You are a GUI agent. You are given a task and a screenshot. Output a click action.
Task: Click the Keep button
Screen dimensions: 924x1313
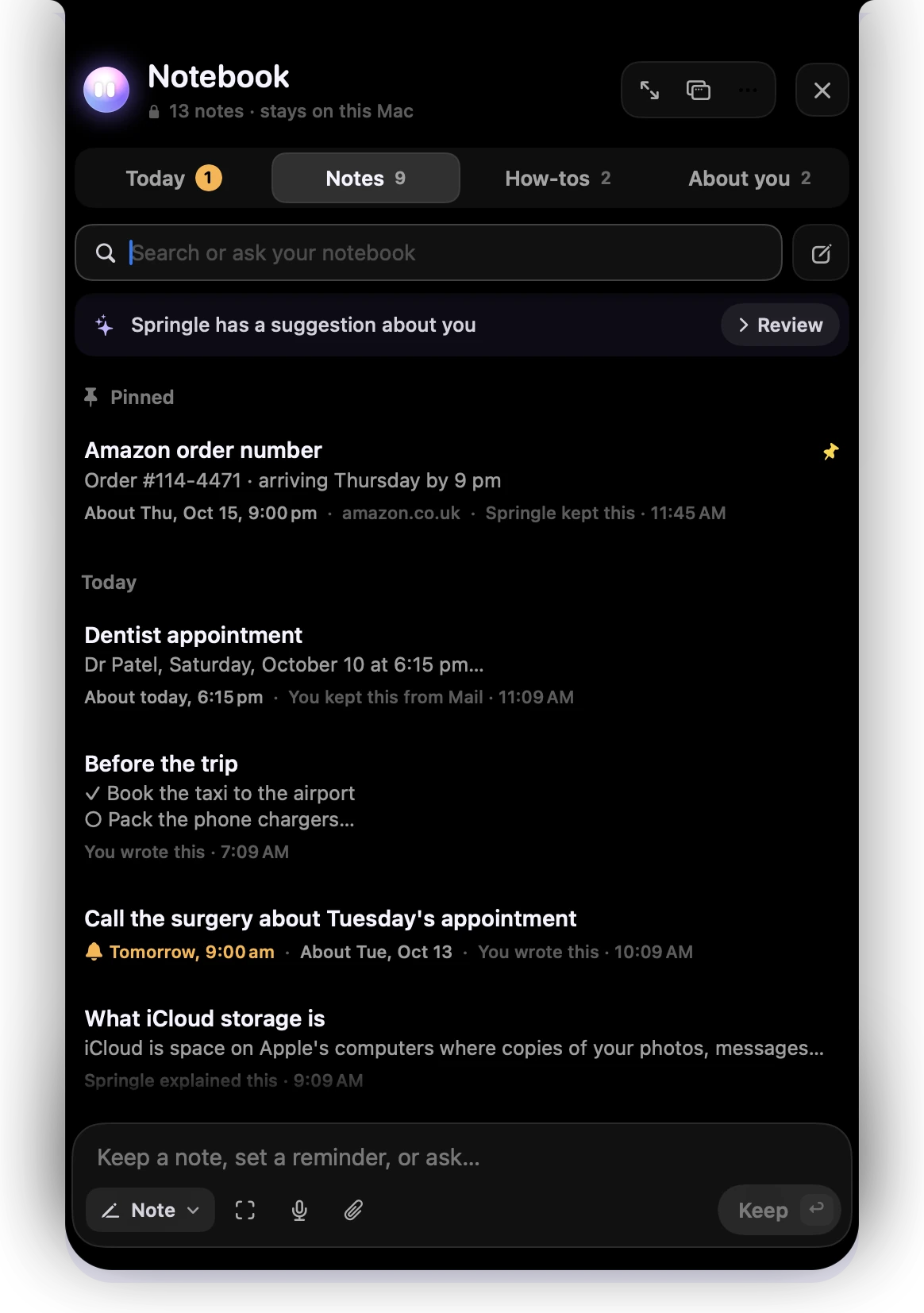(x=779, y=1210)
